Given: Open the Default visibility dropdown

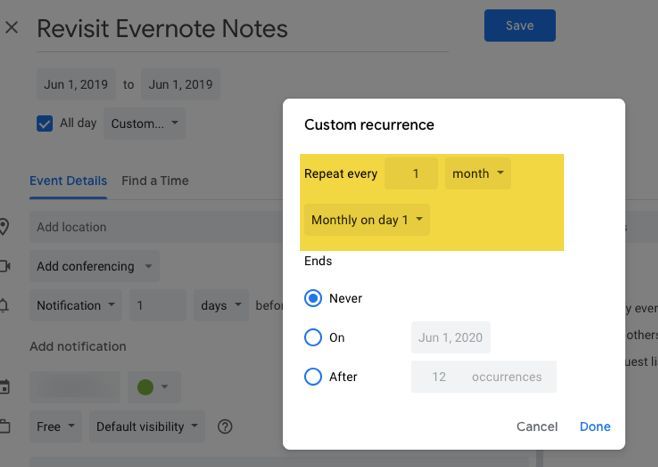Looking at the screenshot, I should [x=147, y=427].
